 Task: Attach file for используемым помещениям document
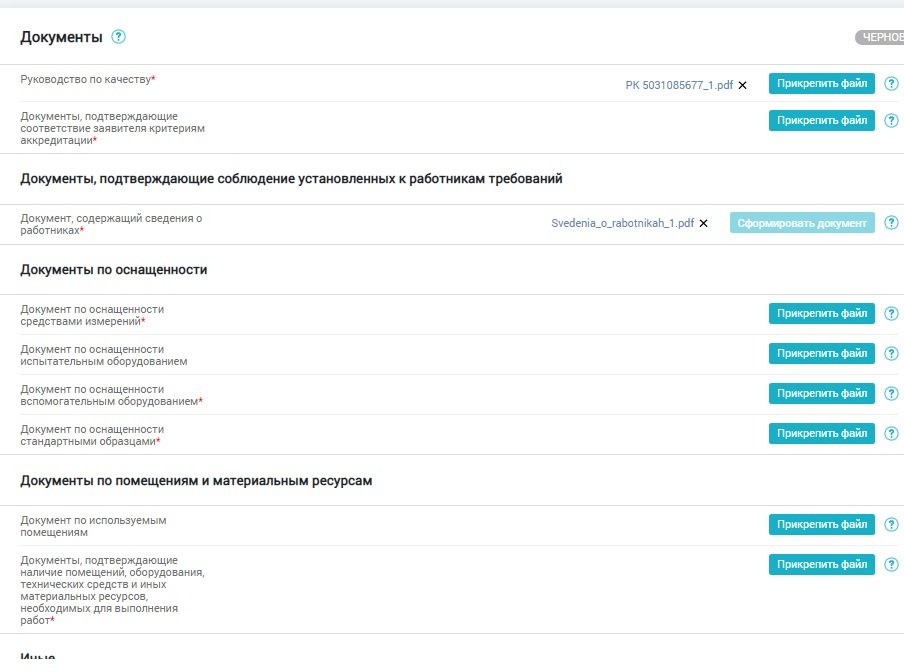(821, 525)
